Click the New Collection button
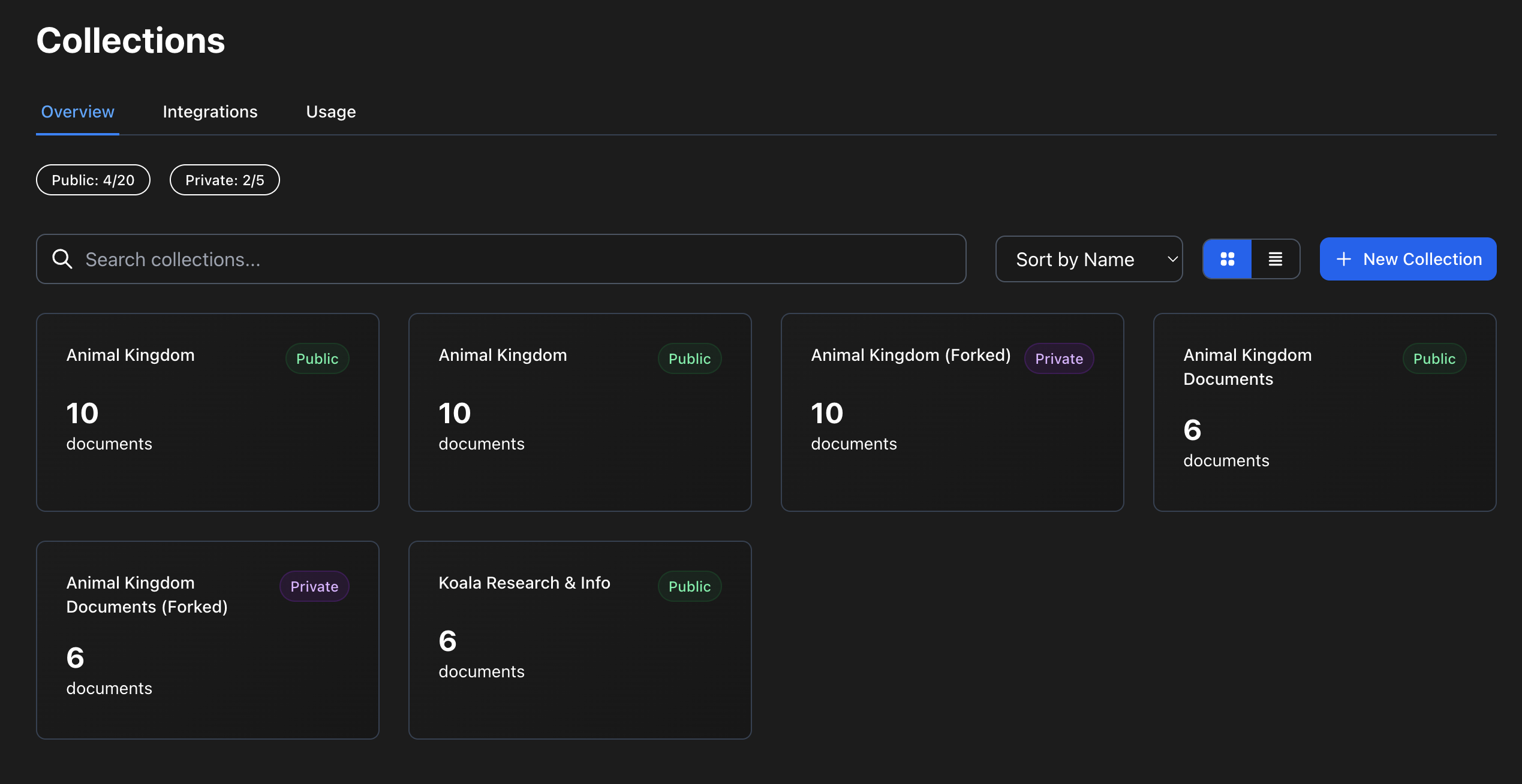 (1407, 259)
